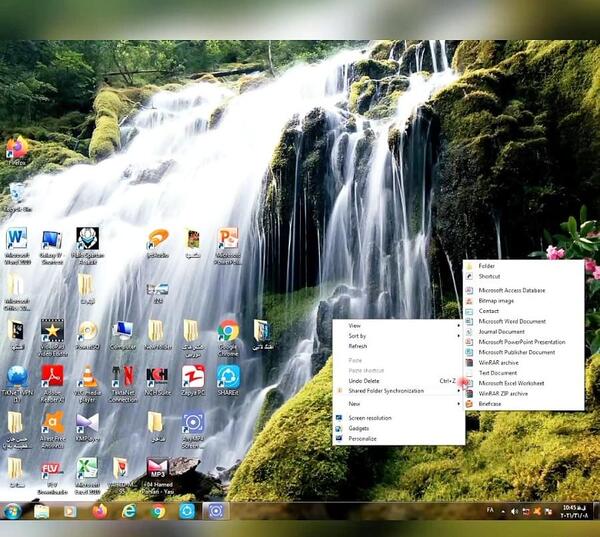The height and width of the screenshot is (537, 600).
Task: Open Microsoft Word desktop shortcut
Action: tap(17, 246)
